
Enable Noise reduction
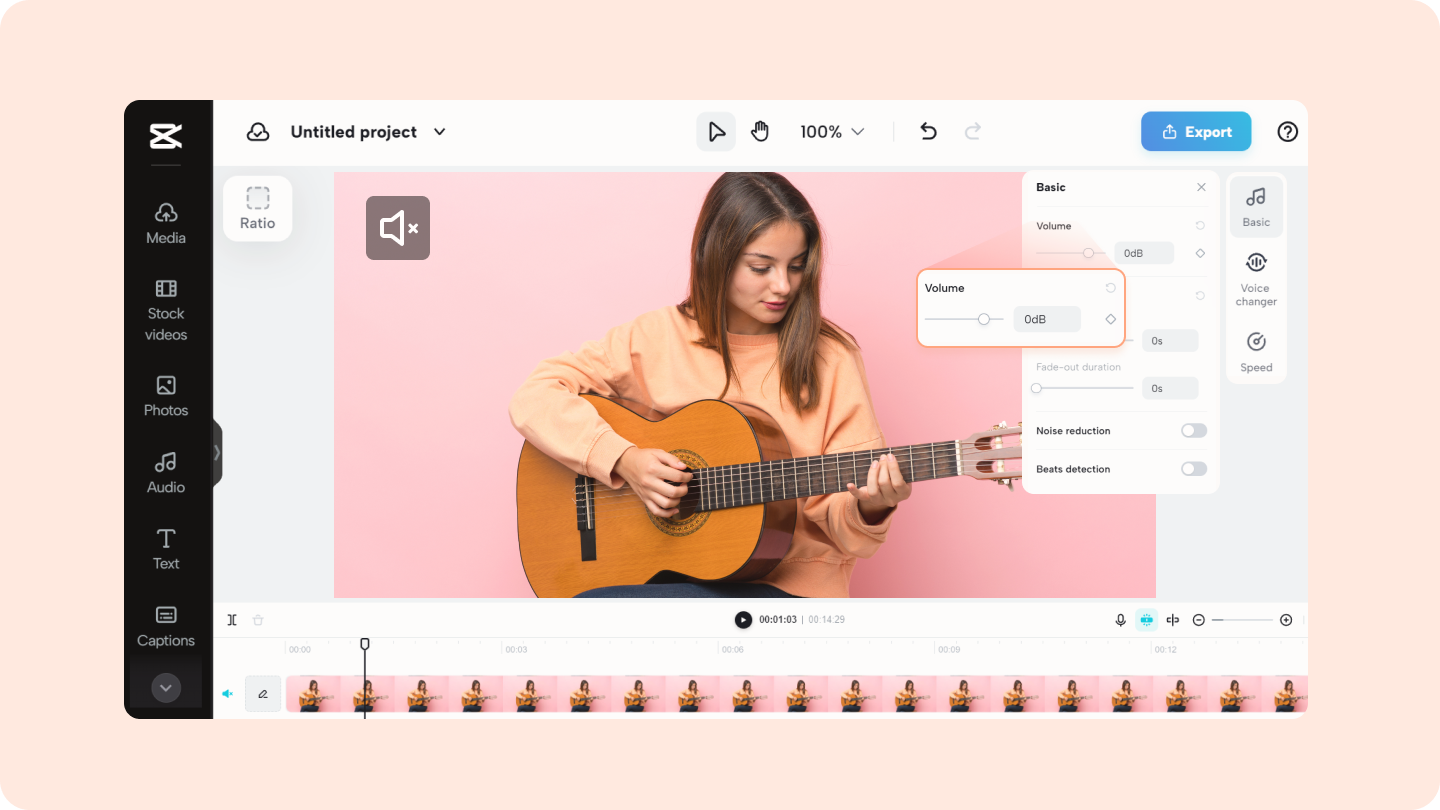(1193, 430)
